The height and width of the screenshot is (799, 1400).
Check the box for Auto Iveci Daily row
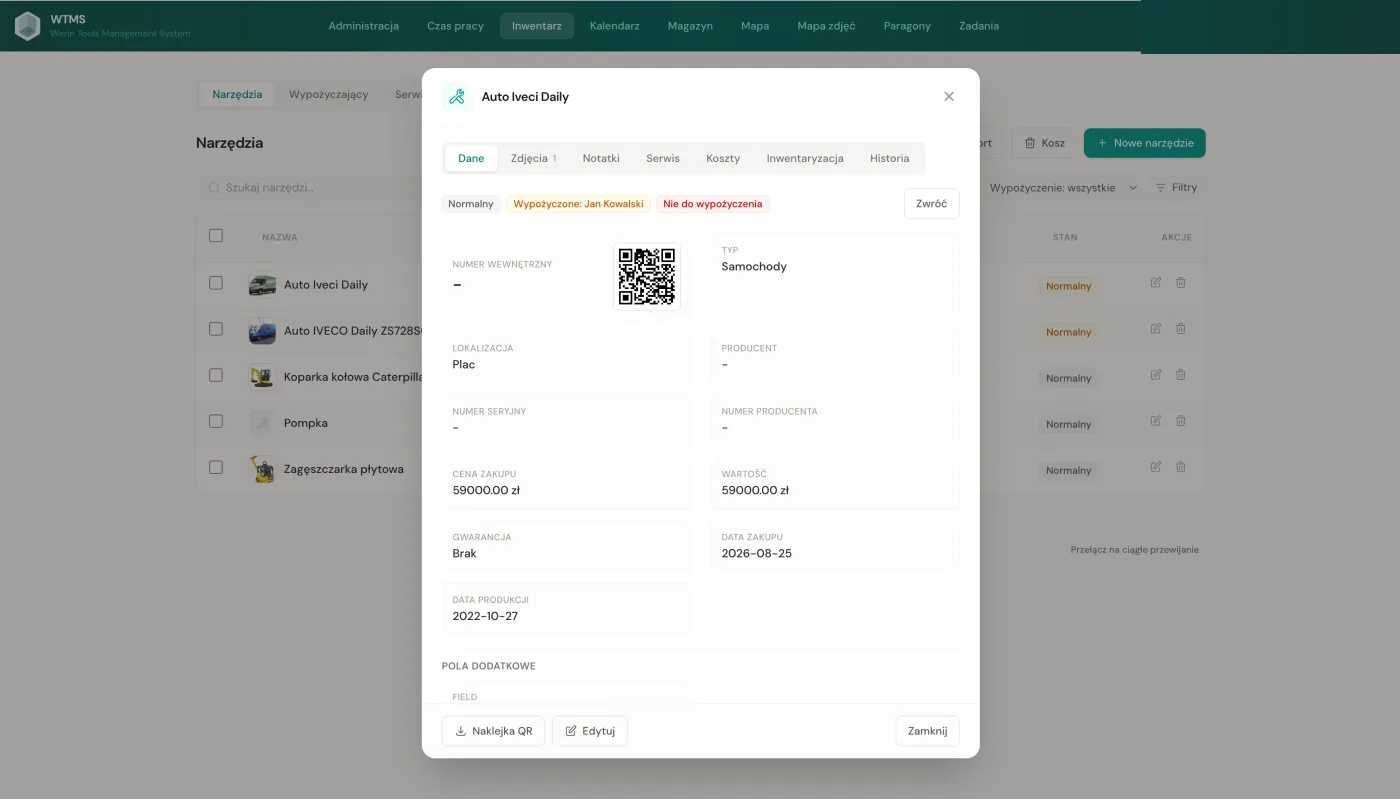point(216,283)
